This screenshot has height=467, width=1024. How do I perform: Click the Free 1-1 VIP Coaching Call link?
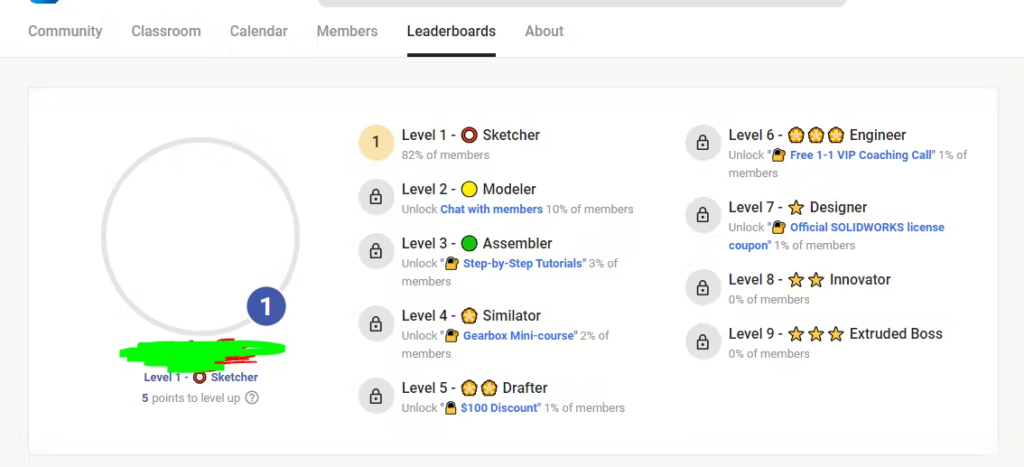[861, 155]
